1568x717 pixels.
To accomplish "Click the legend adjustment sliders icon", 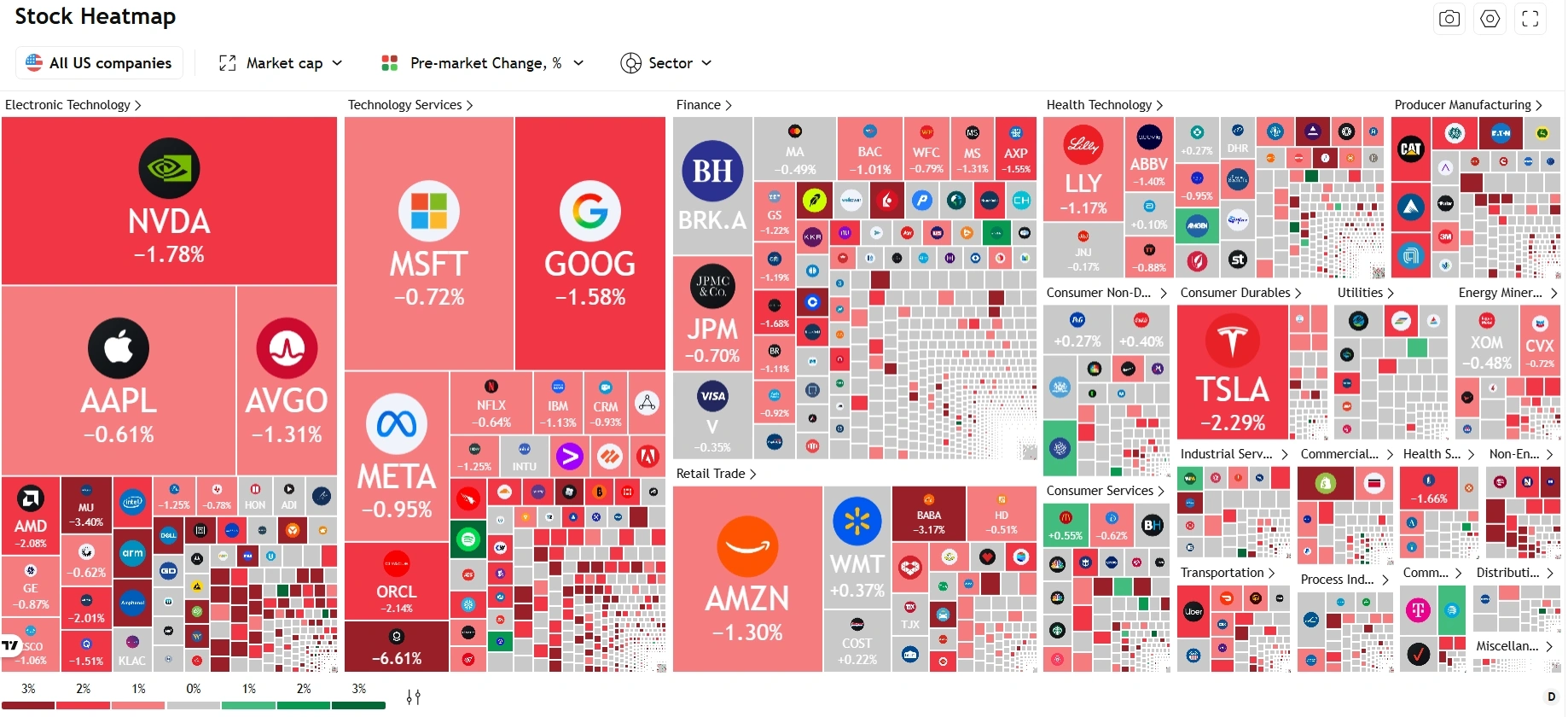I will click(x=414, y=697).
